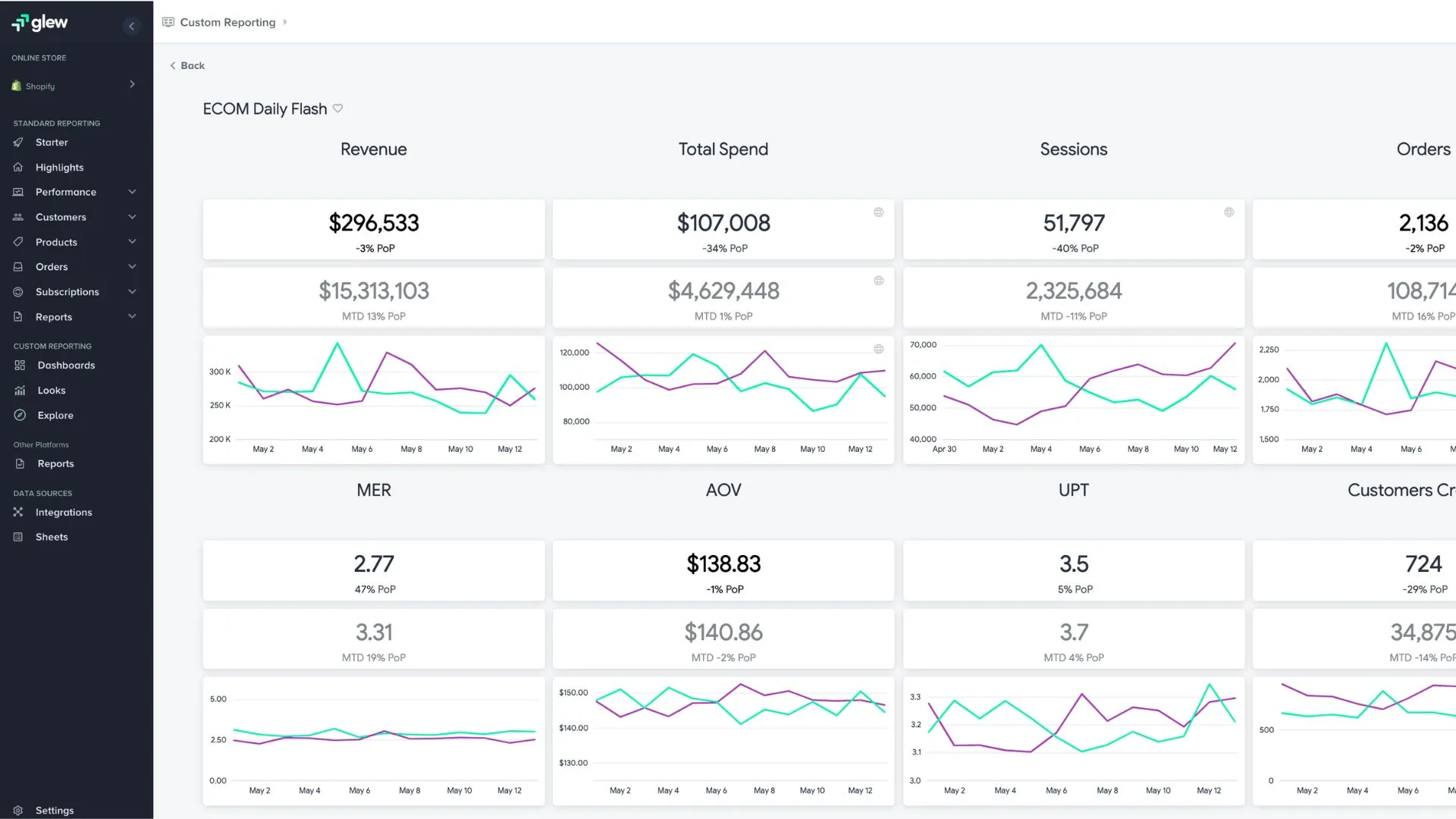The image size is (1456, 819).
Task: Click the Sessions line chart
Action: 1074,400
